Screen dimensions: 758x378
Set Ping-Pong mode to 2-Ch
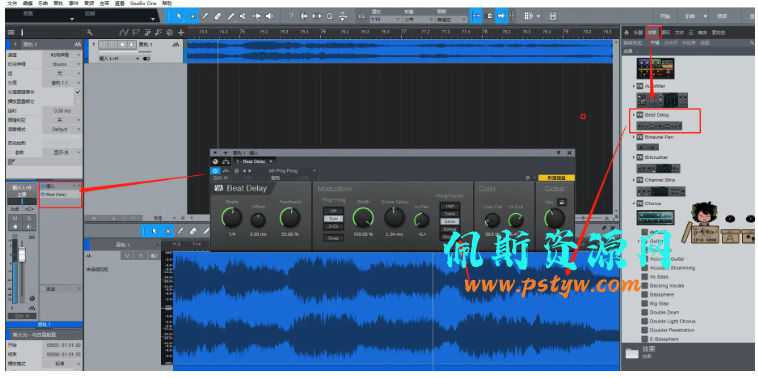(x=334, y=226)
